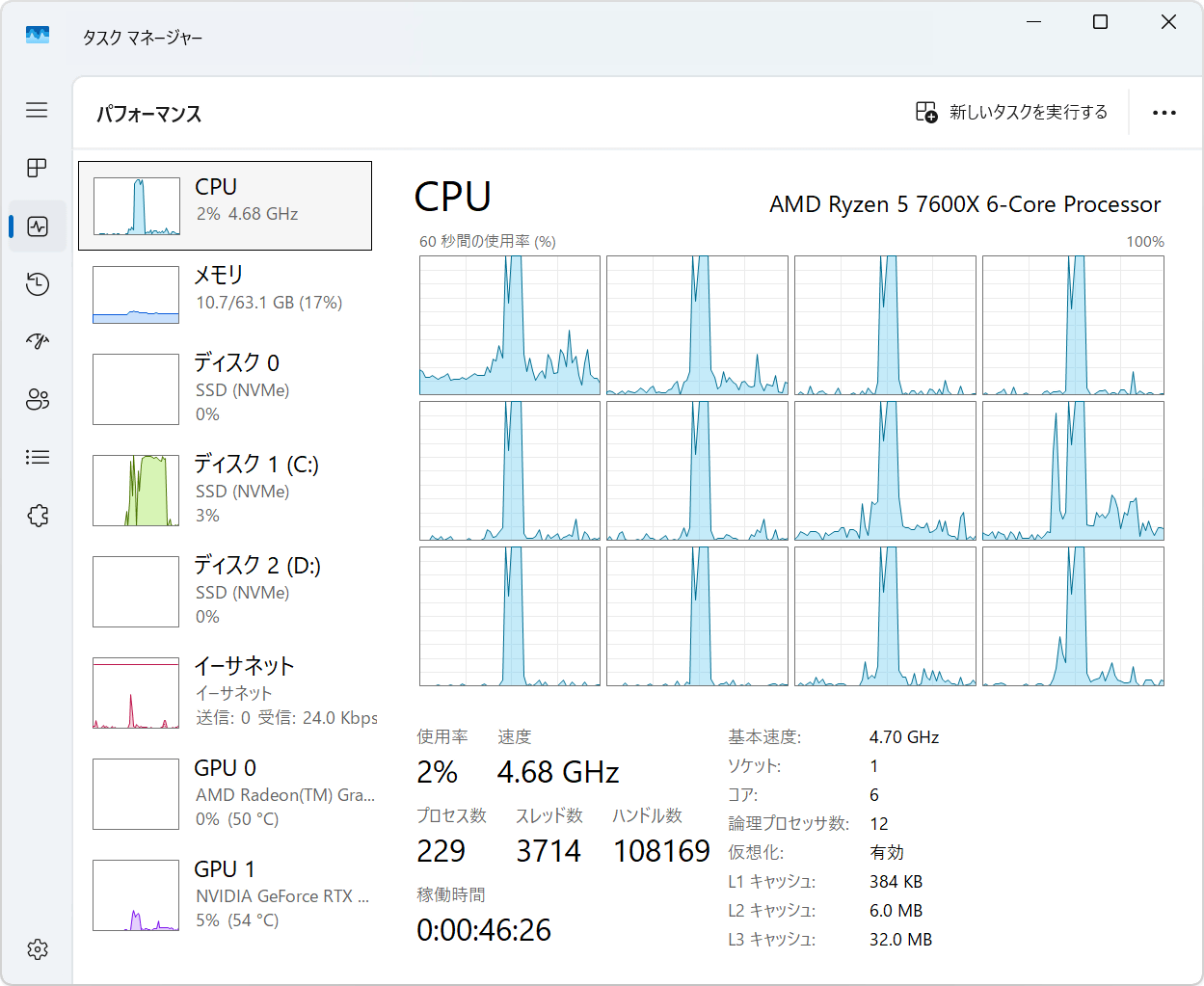Open Task Manager settings gear
Viewport: 1204px width, 986px height.
(38, 949)
